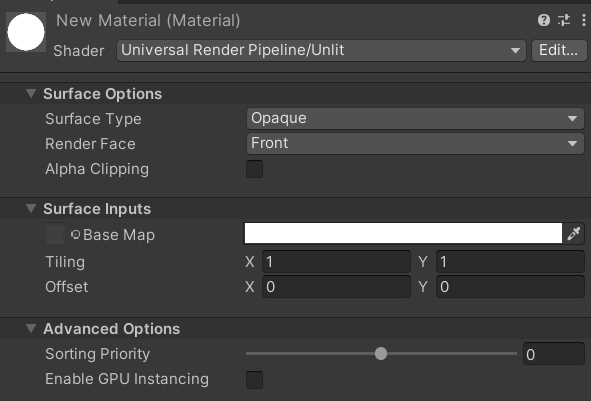Click the Offset Y input field
The height and width of the screenshot is (401, 591).
pyautogui.click(x=510, y=287)
